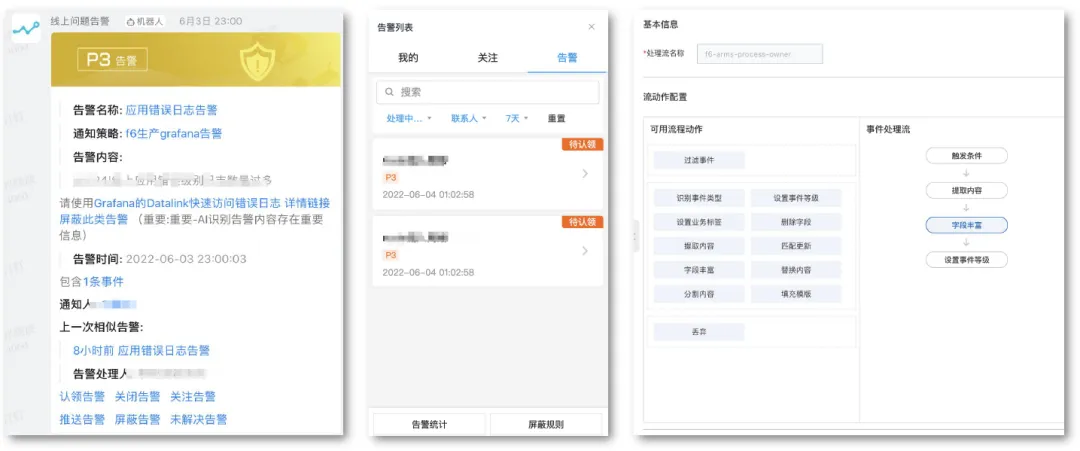Viewport: 1080px width, 451px height.
Task: Select the 替换内容 action block
Action: click(x=796, y=270)
